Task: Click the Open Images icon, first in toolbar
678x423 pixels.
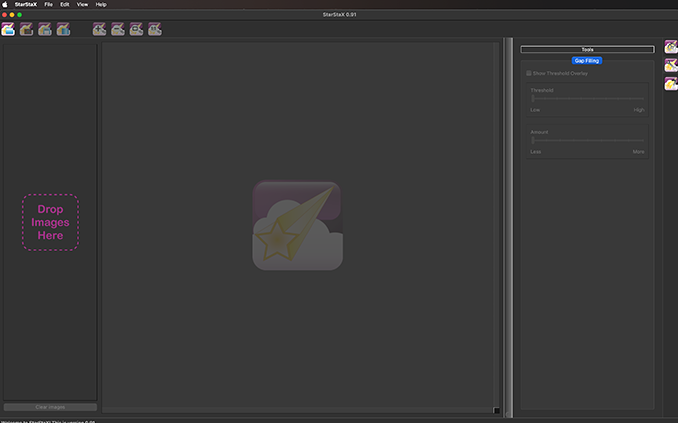Action: (9, 30)
